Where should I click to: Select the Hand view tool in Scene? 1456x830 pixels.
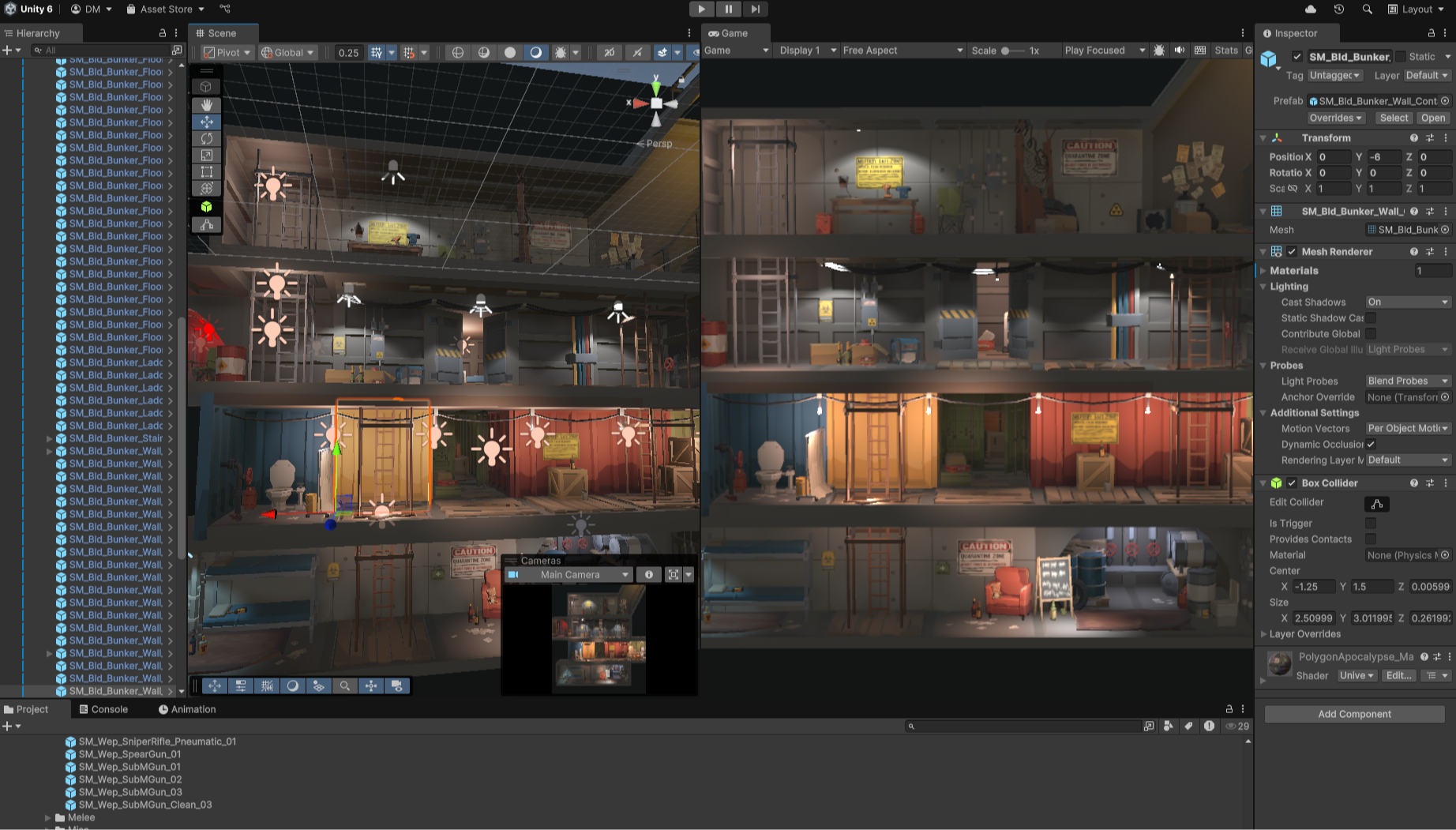pos(207,105)
